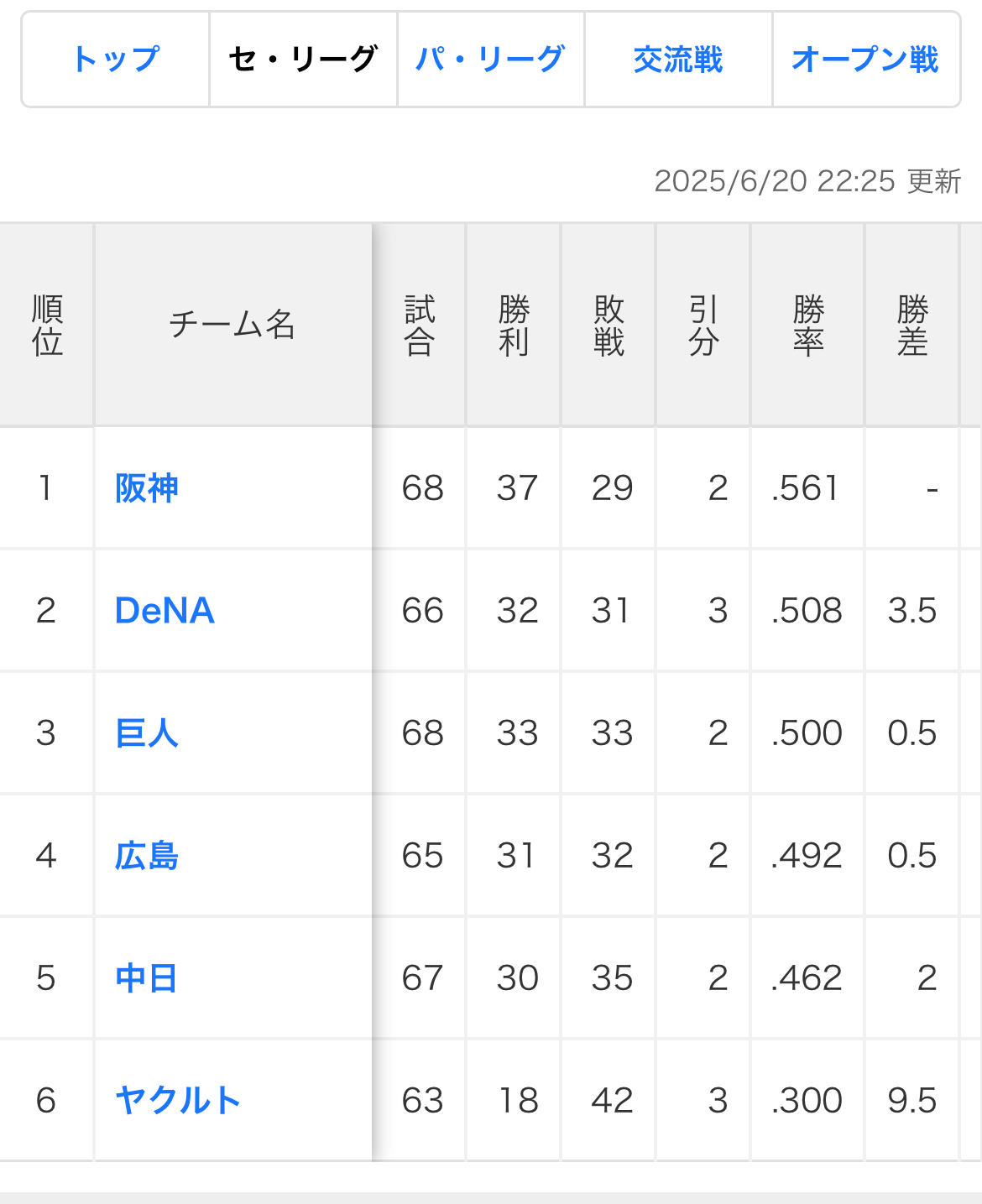Open the オープン戦 tab

(865, 60)
